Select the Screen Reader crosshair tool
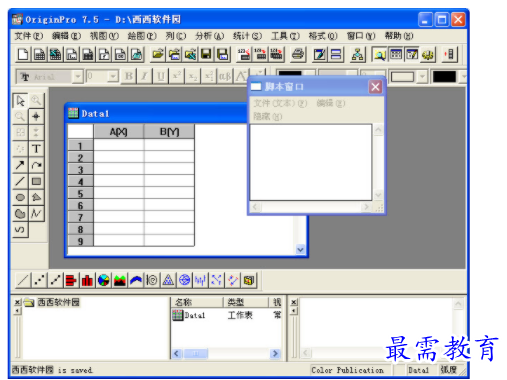 pos(36,116)
